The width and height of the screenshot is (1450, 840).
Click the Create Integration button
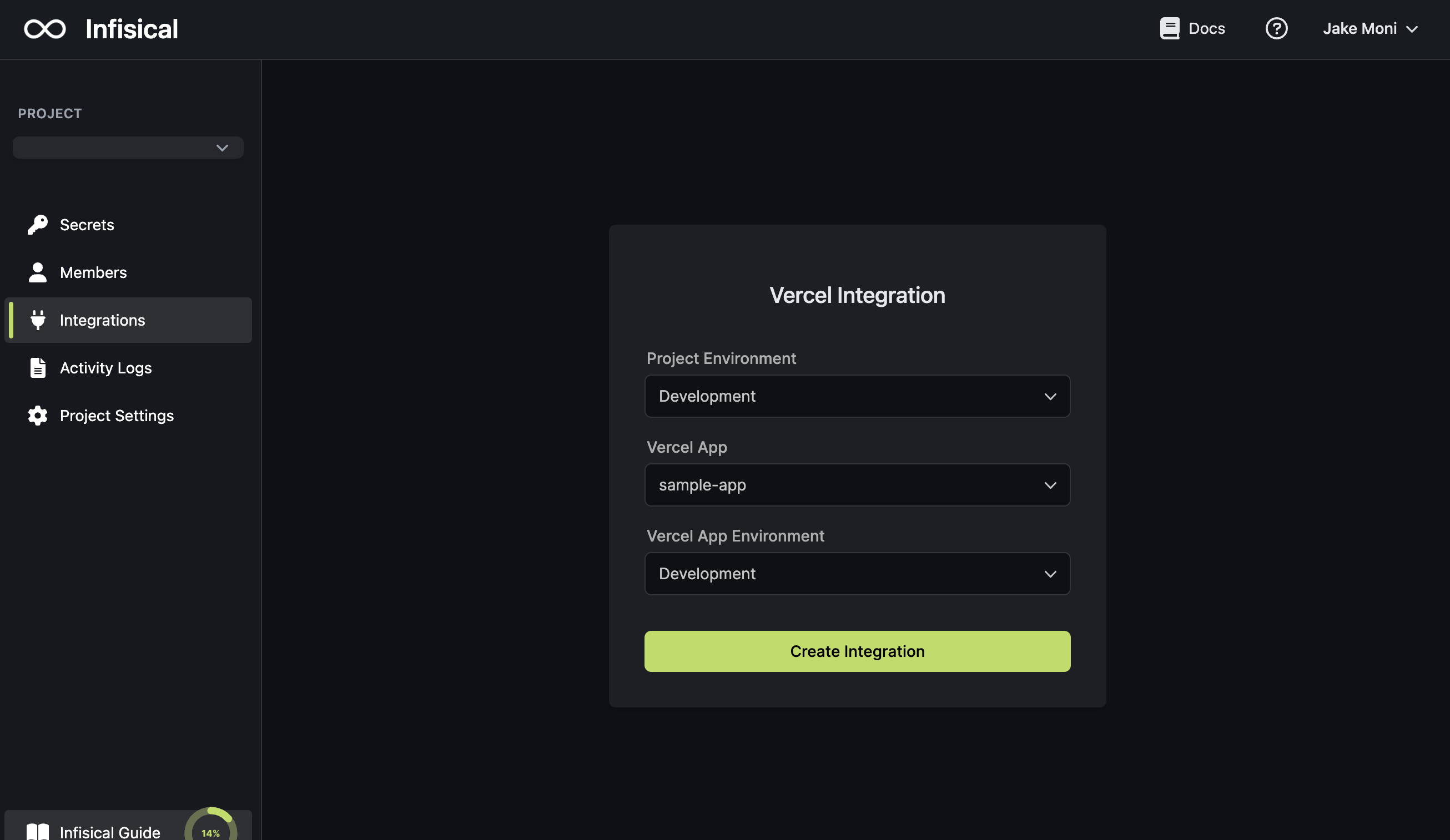[x=857, y=651]
